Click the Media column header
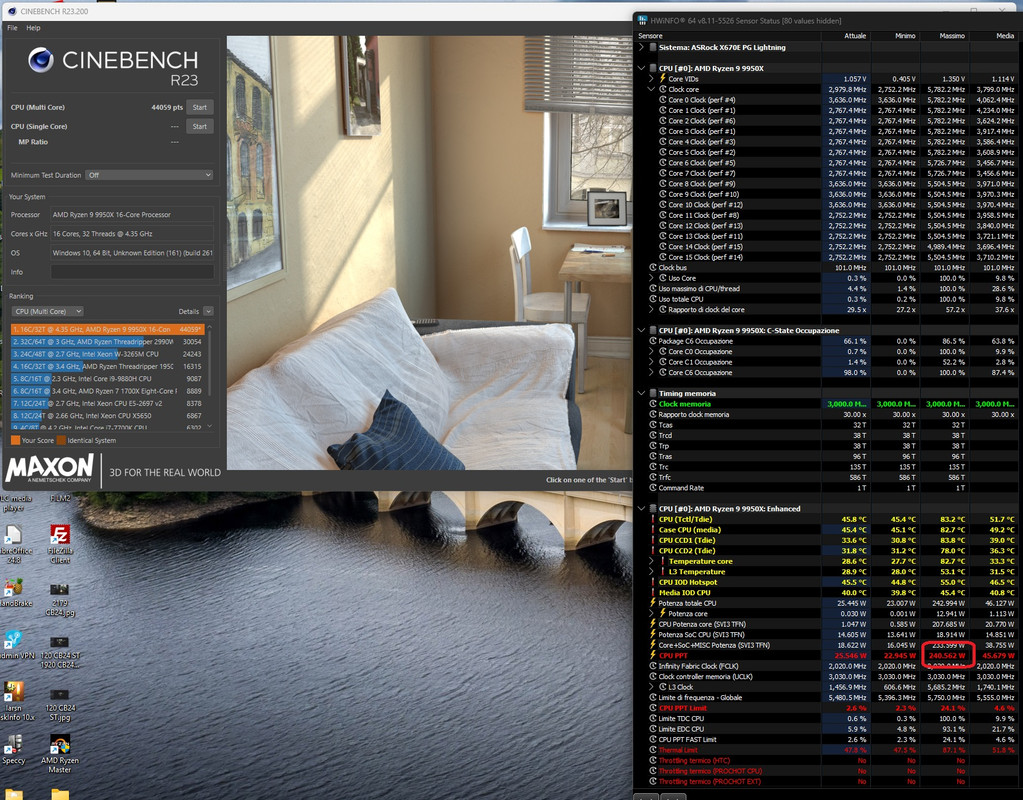The image size is (1023, 800). click(994, 36)
